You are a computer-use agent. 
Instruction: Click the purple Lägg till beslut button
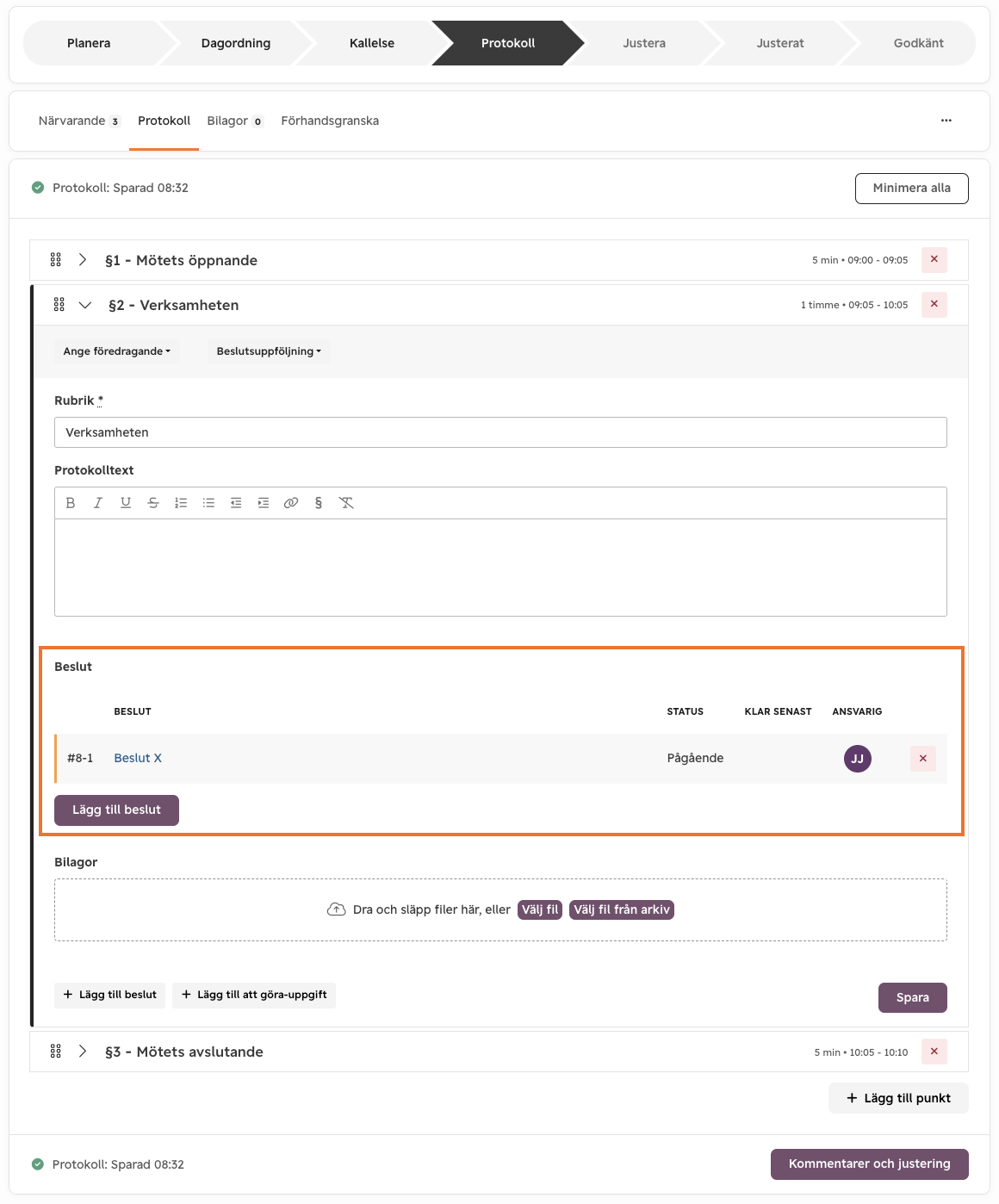tap(116, 810)
